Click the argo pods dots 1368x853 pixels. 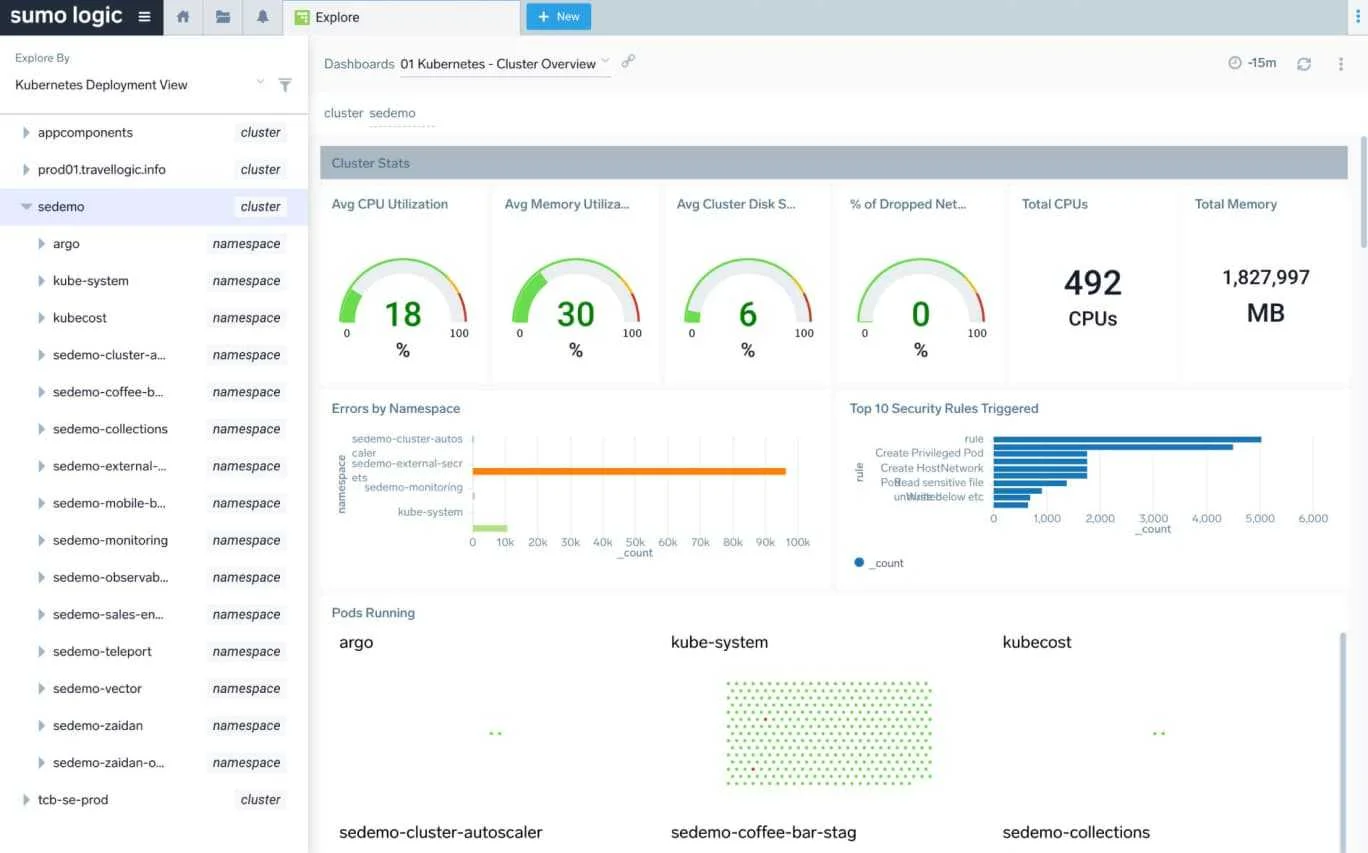click(495, 733)
